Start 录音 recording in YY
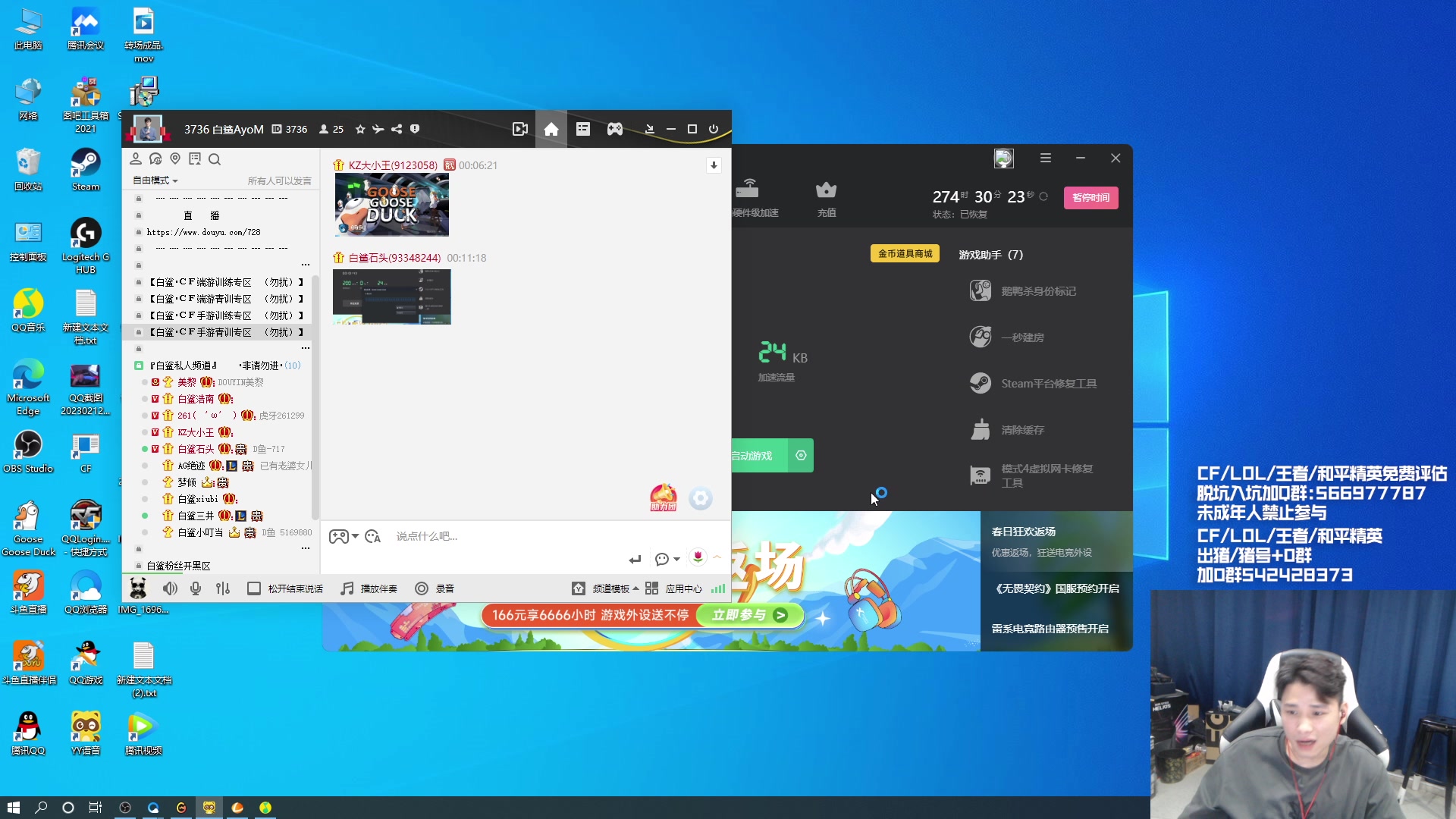Screen dimensions: 1456x819 tap(435, 589)
